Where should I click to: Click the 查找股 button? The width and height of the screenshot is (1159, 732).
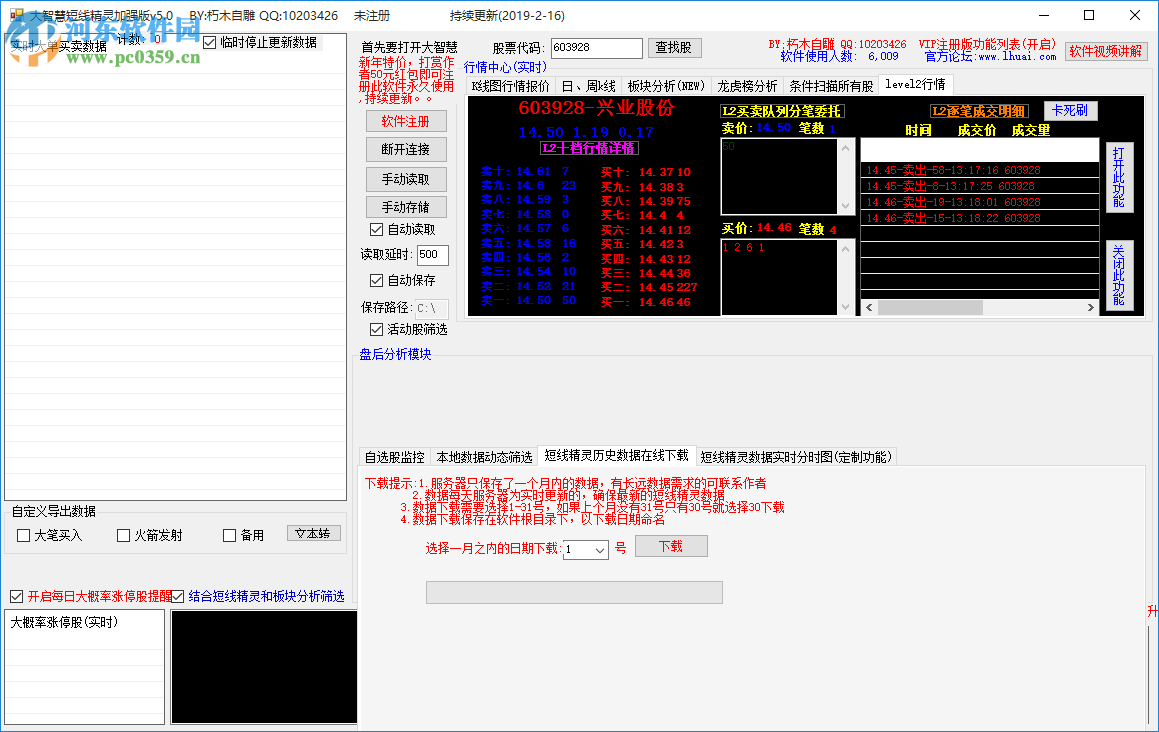tap(675, 48)
